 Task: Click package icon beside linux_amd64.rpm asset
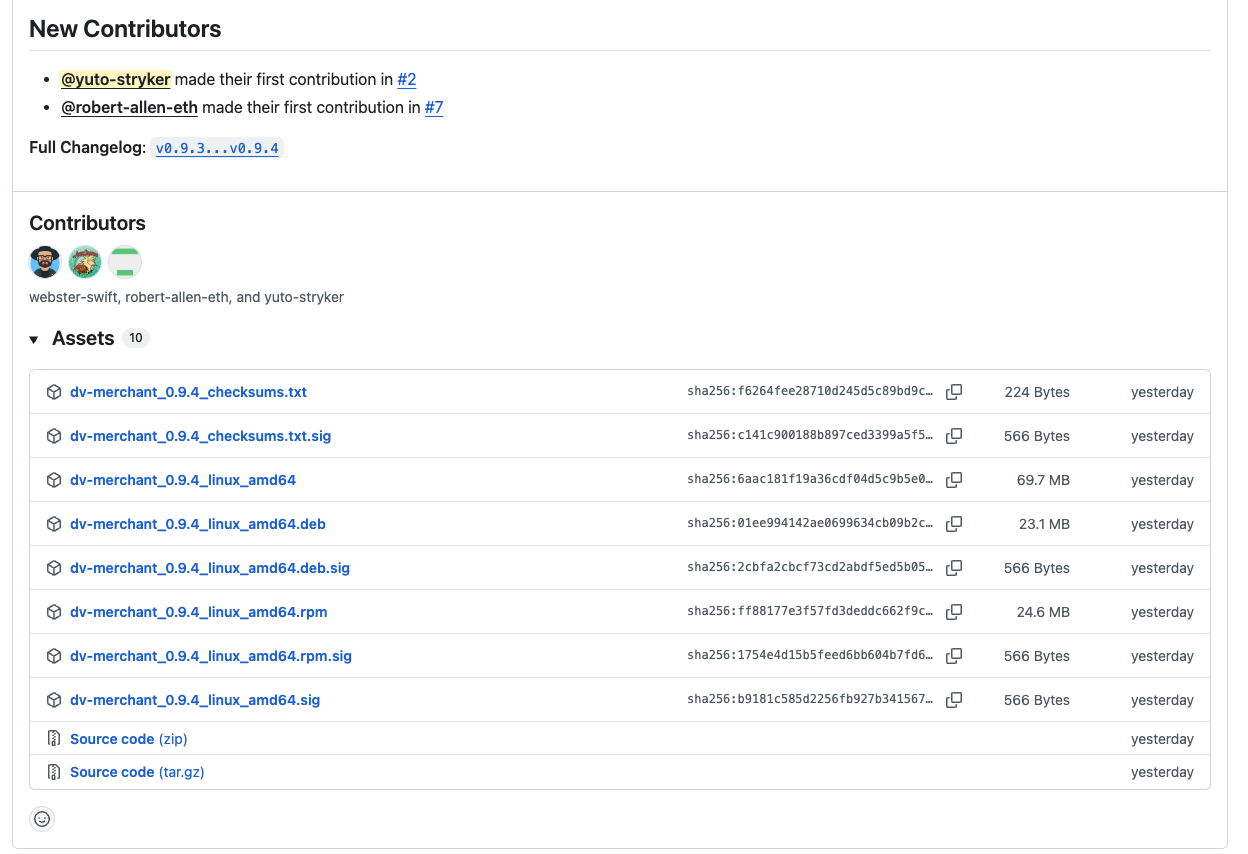click(54, 612)
